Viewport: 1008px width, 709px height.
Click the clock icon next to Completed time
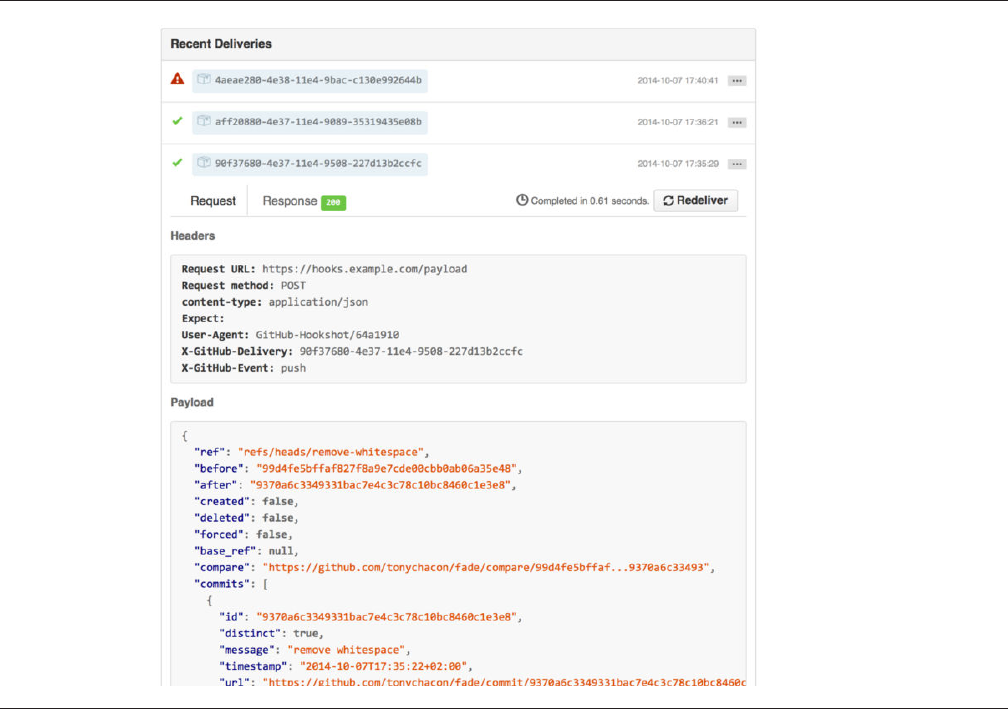(522, 201)
